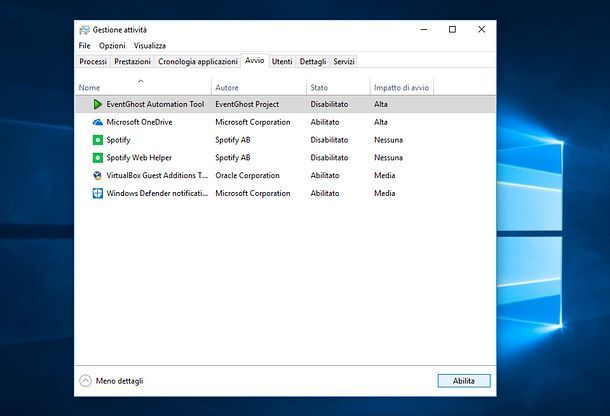Image resolution: width=610 pixels, height=416 pixels.
Task: Open the Dettagli tab
Action: pos(313,61)
